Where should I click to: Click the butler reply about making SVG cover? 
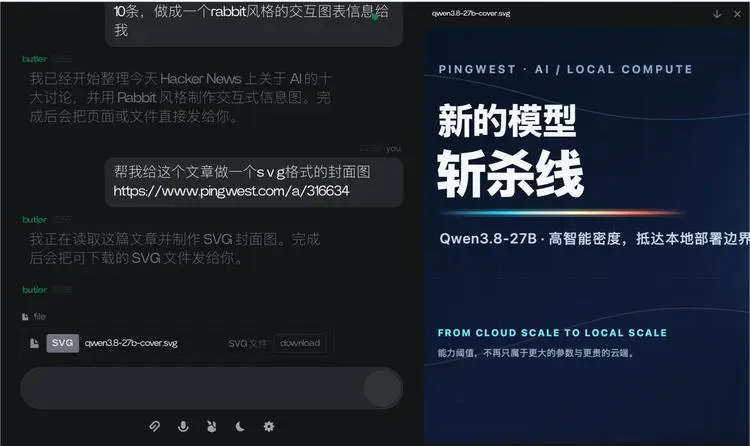click(x=175, y=248)
